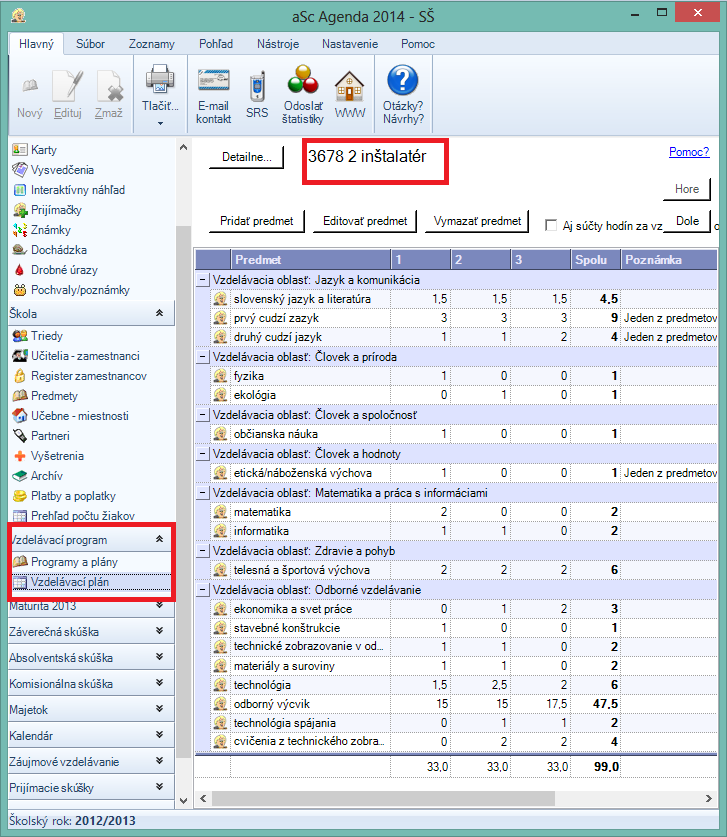Click the Nový book icon

coord(30,85)
